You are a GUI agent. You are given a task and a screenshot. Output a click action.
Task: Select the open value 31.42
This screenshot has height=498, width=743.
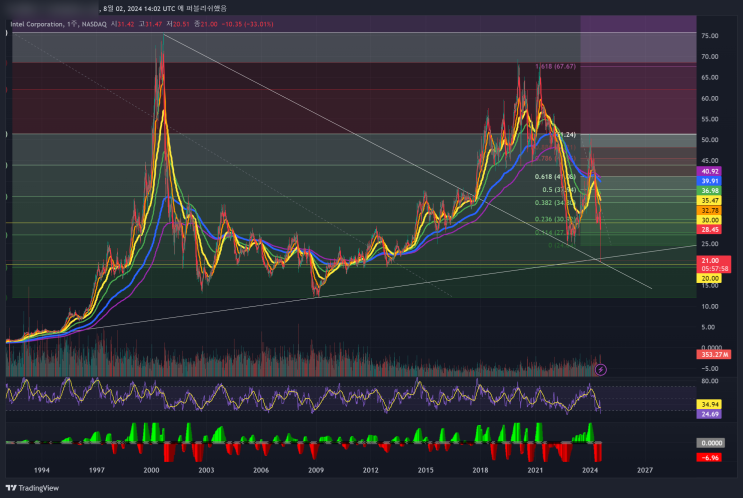[125, 24]
